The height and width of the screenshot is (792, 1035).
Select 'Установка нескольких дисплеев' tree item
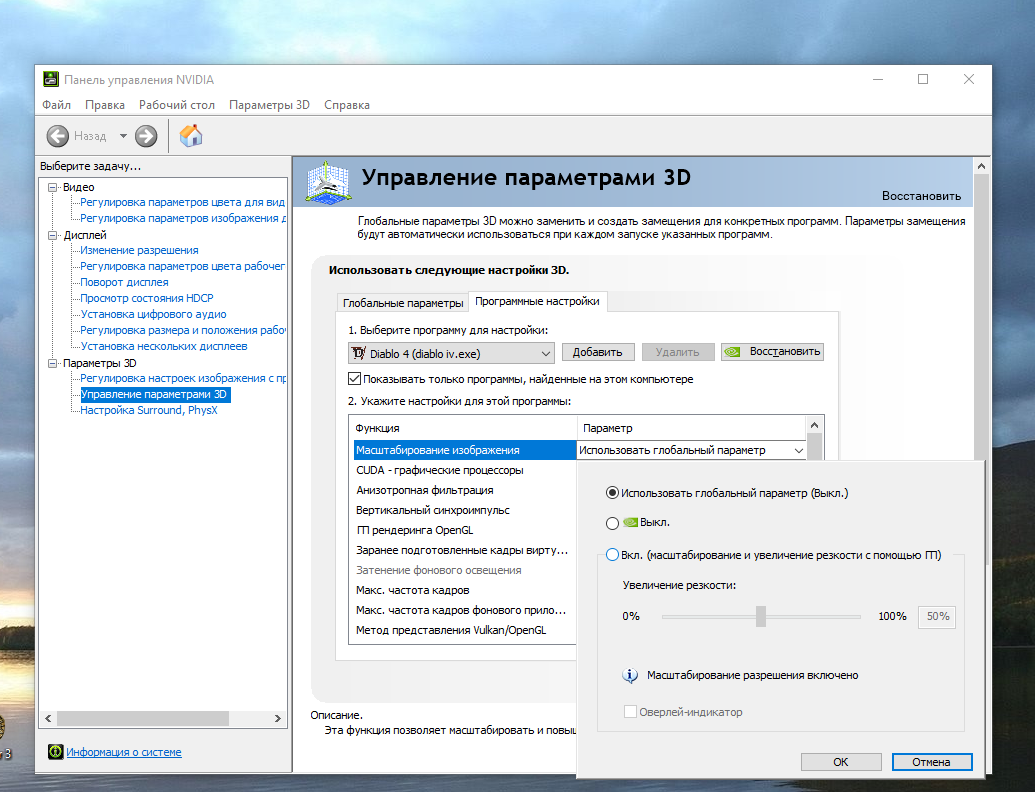click(x=164, y=346)
